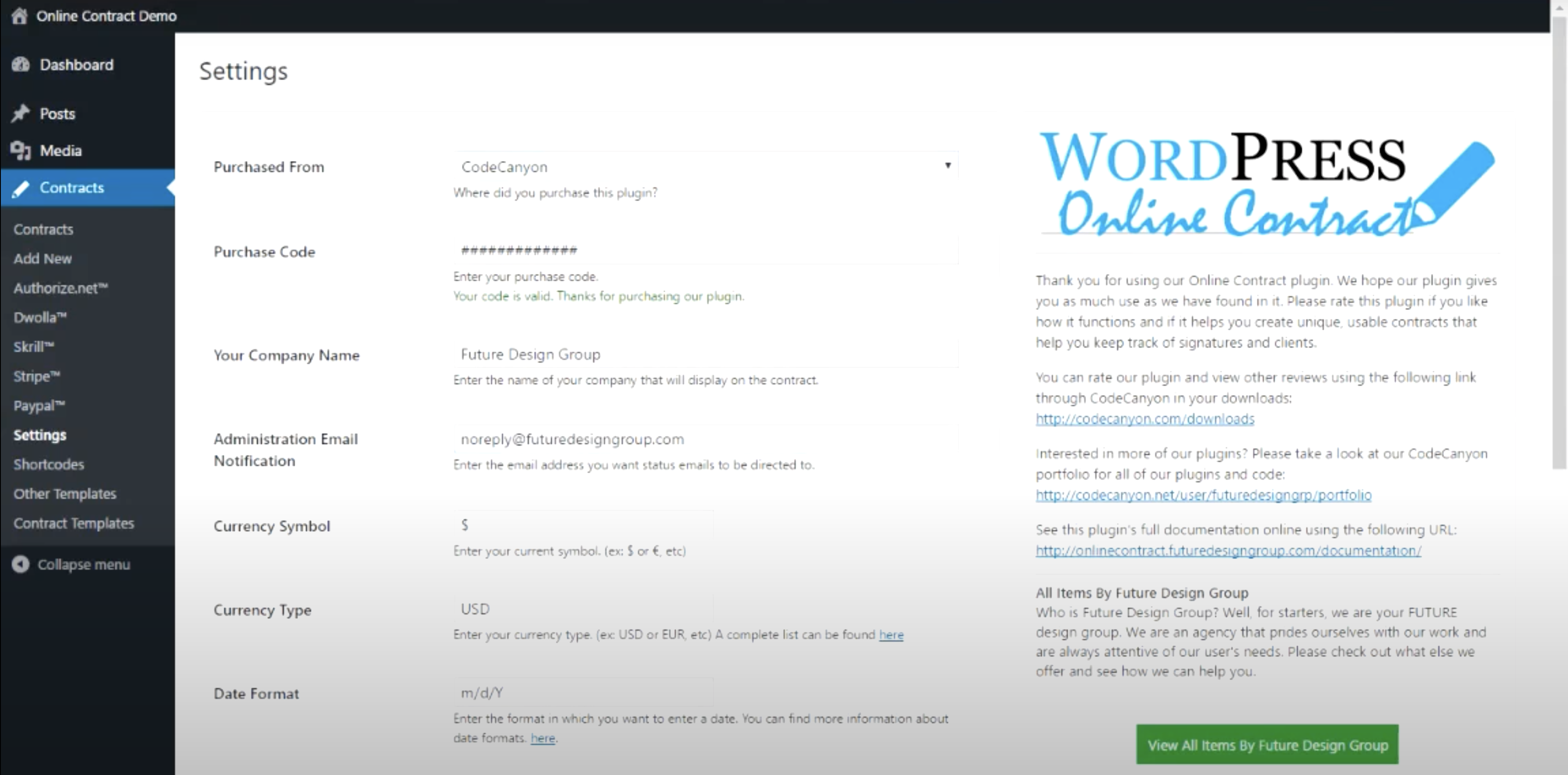1568x775 pixels.
Task: Click the Dashboard gauge icon
Action: coord(21,64)
